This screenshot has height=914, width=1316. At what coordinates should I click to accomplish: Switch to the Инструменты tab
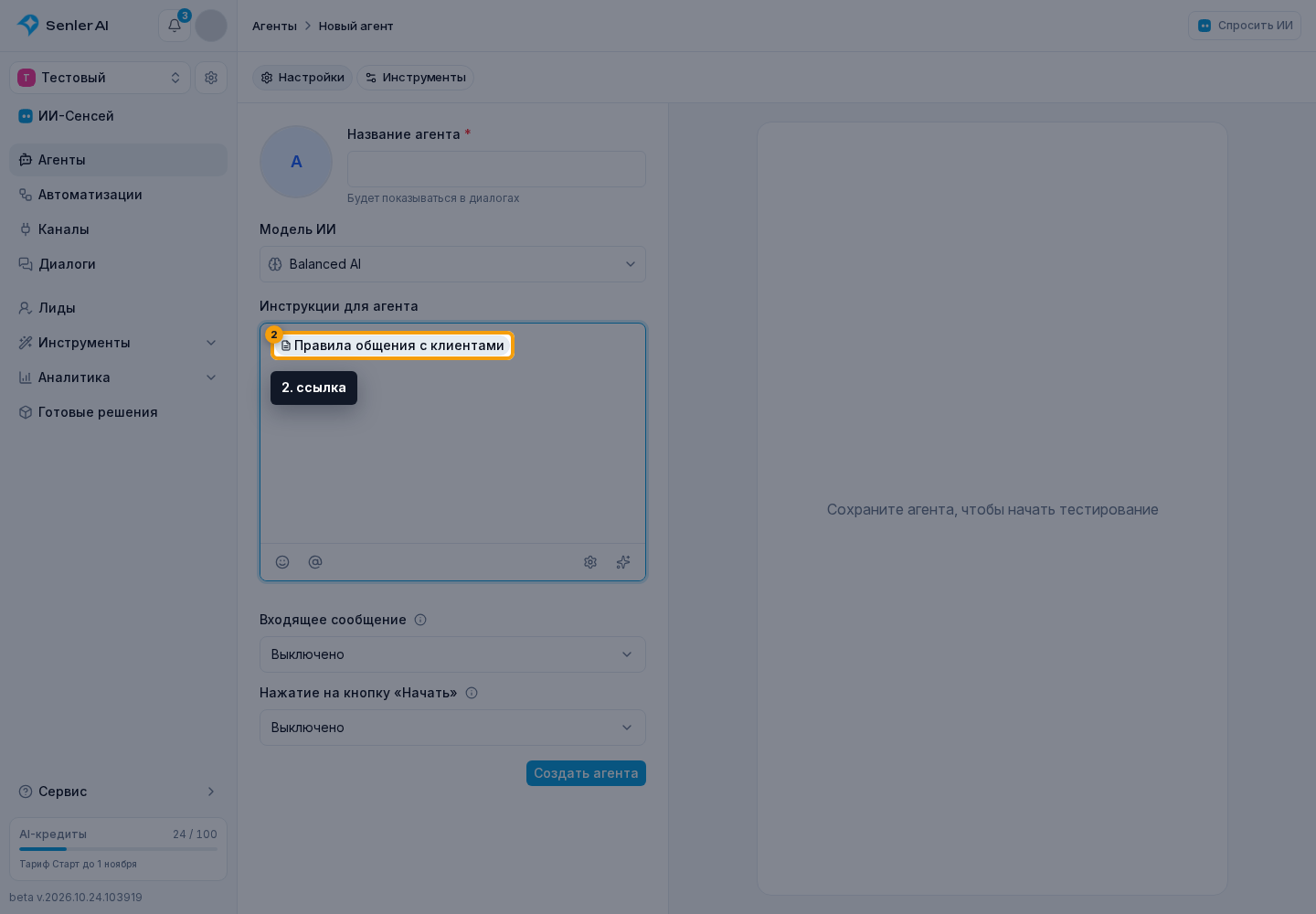[415, 78]
